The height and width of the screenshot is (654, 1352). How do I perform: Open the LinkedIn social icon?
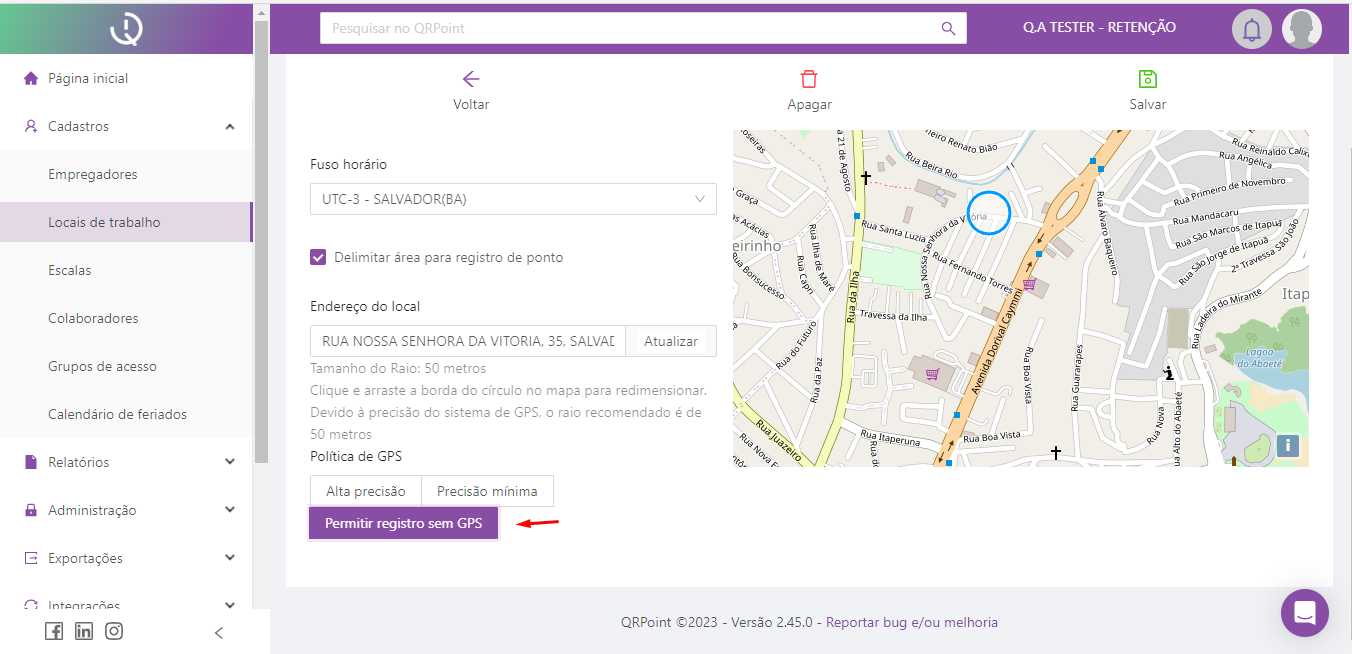point(84,631)
